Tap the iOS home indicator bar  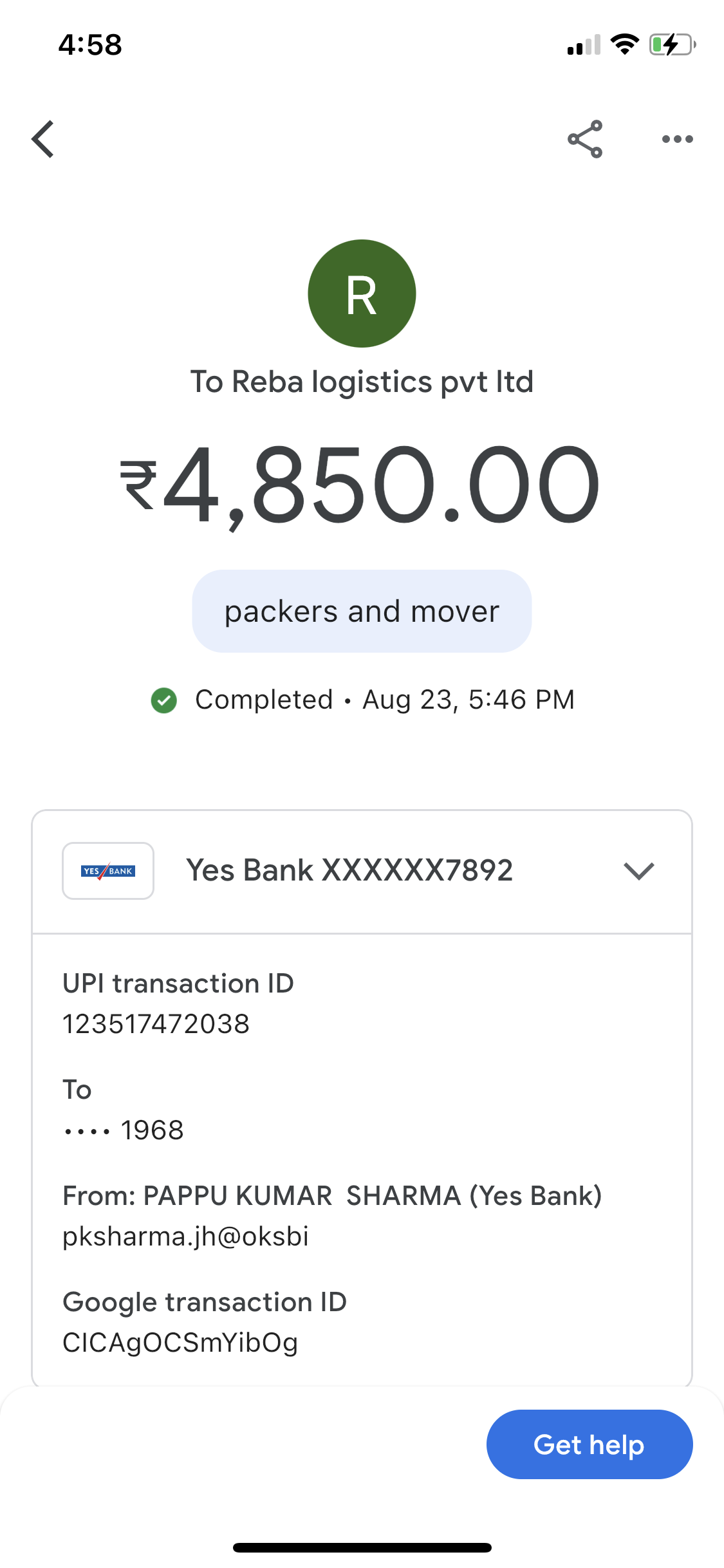362,1547
